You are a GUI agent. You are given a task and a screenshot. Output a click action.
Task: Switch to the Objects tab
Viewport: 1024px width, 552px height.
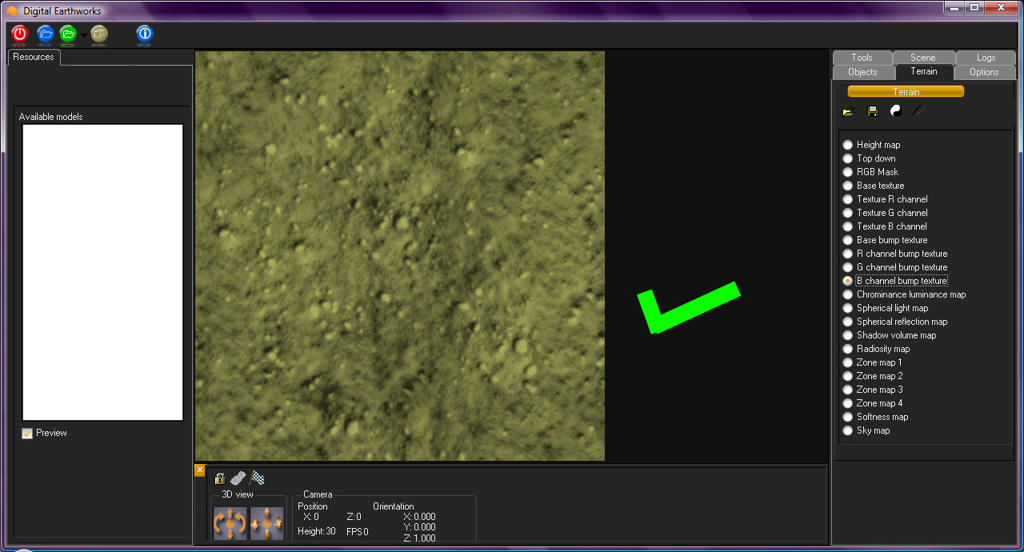[862, 72]
